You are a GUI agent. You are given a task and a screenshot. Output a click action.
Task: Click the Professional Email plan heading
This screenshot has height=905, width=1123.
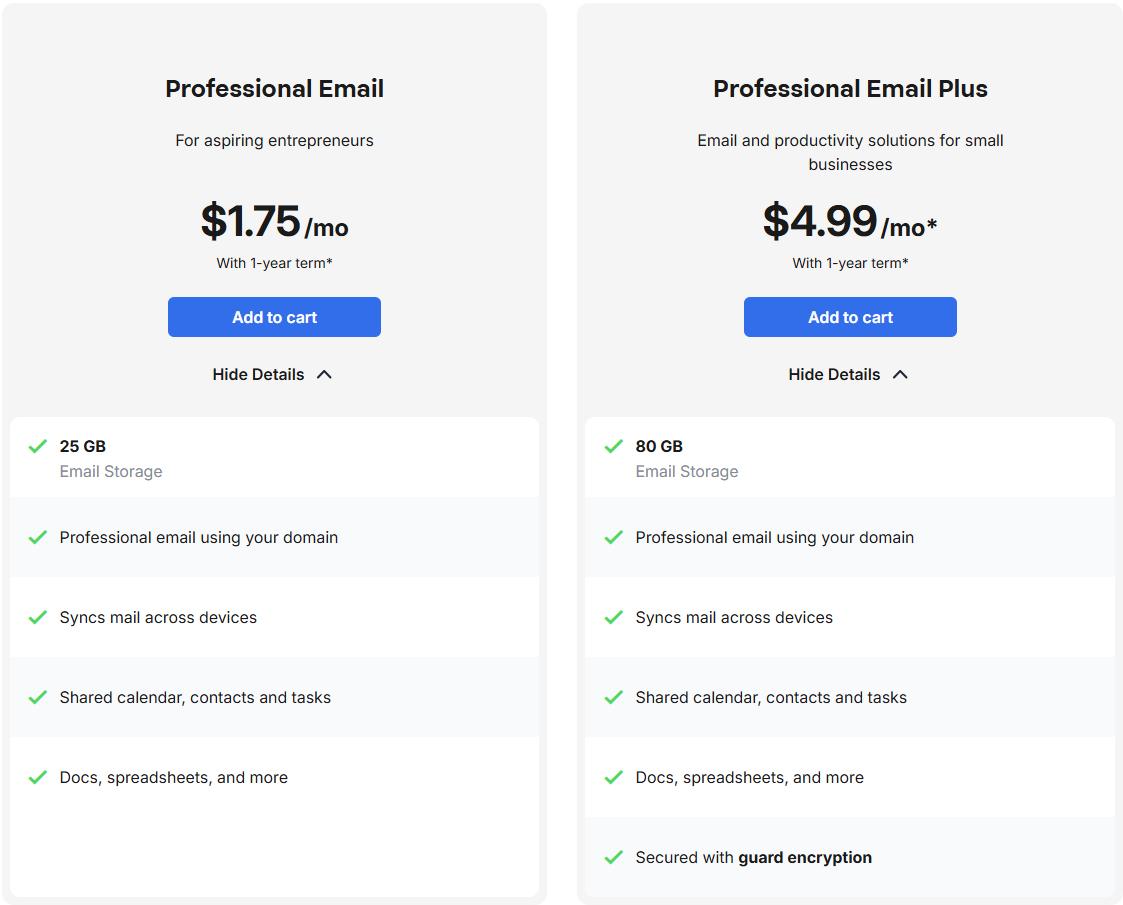[274, 89]
